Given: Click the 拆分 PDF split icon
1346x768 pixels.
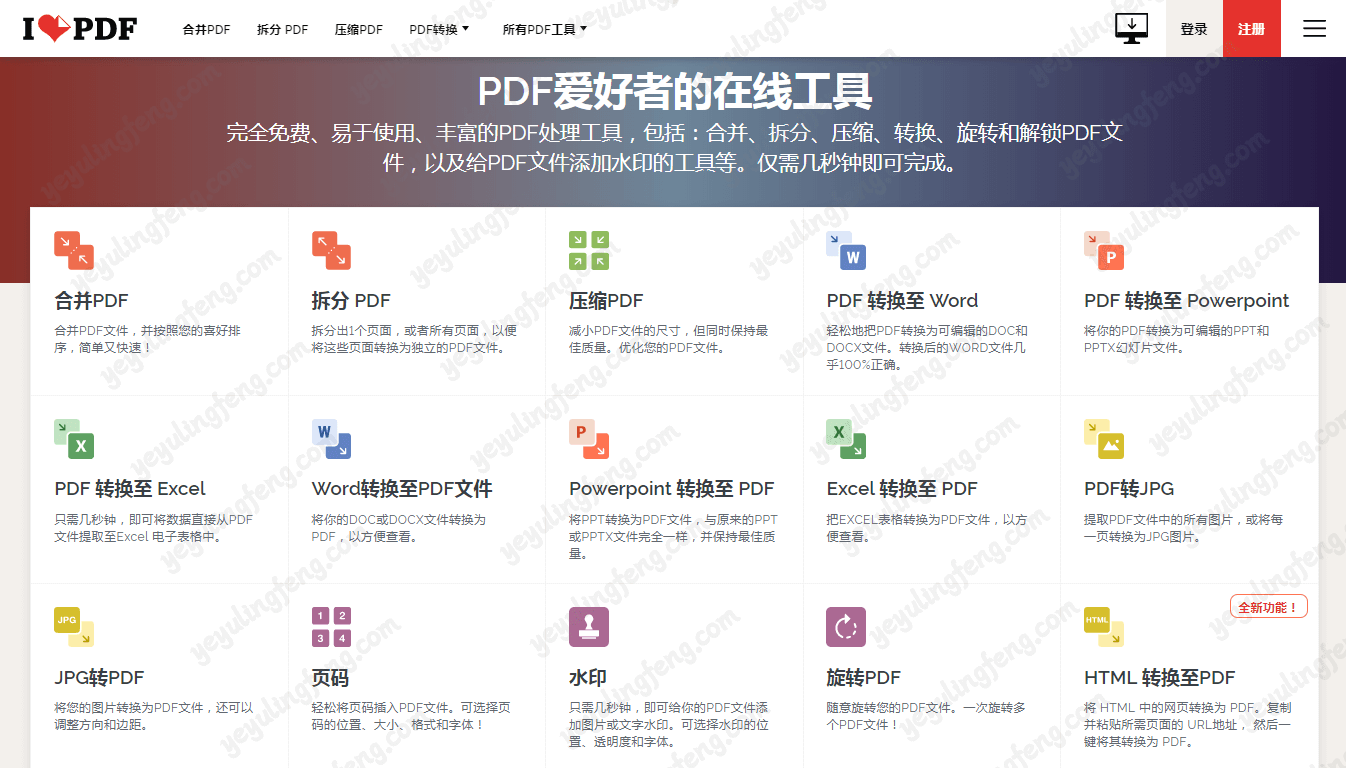Looking at the screenshot, I should pos(331,251).
